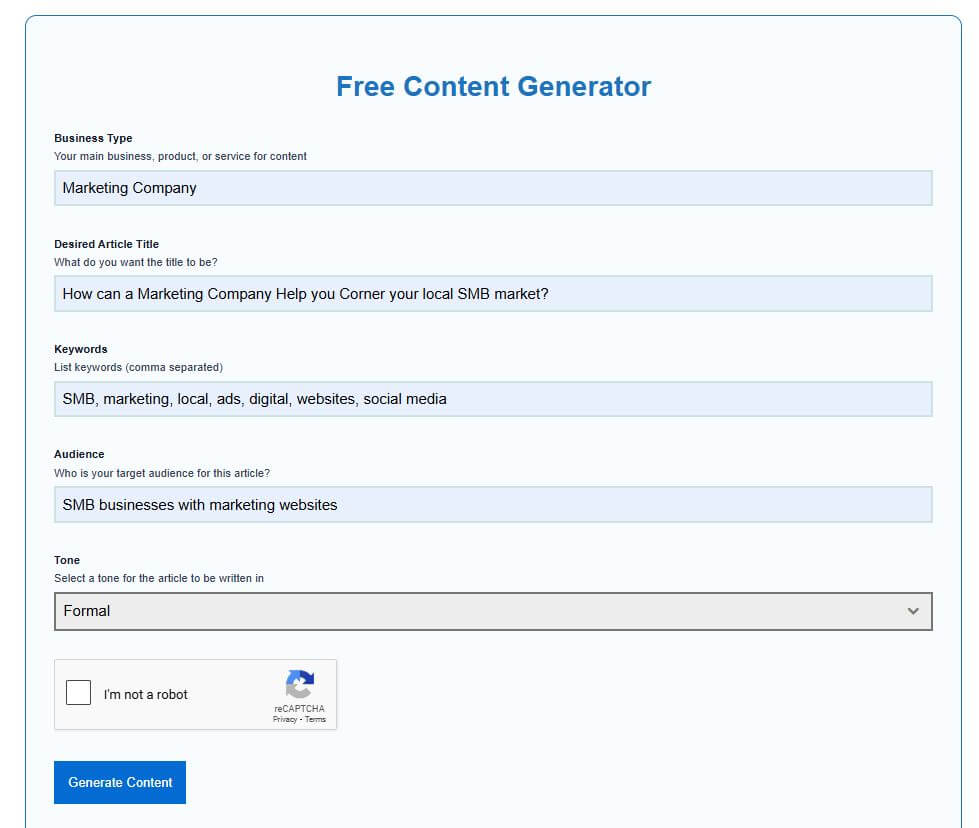
Task: Click inside the reCAPTCHA widget panel
Action: point(196,694)
